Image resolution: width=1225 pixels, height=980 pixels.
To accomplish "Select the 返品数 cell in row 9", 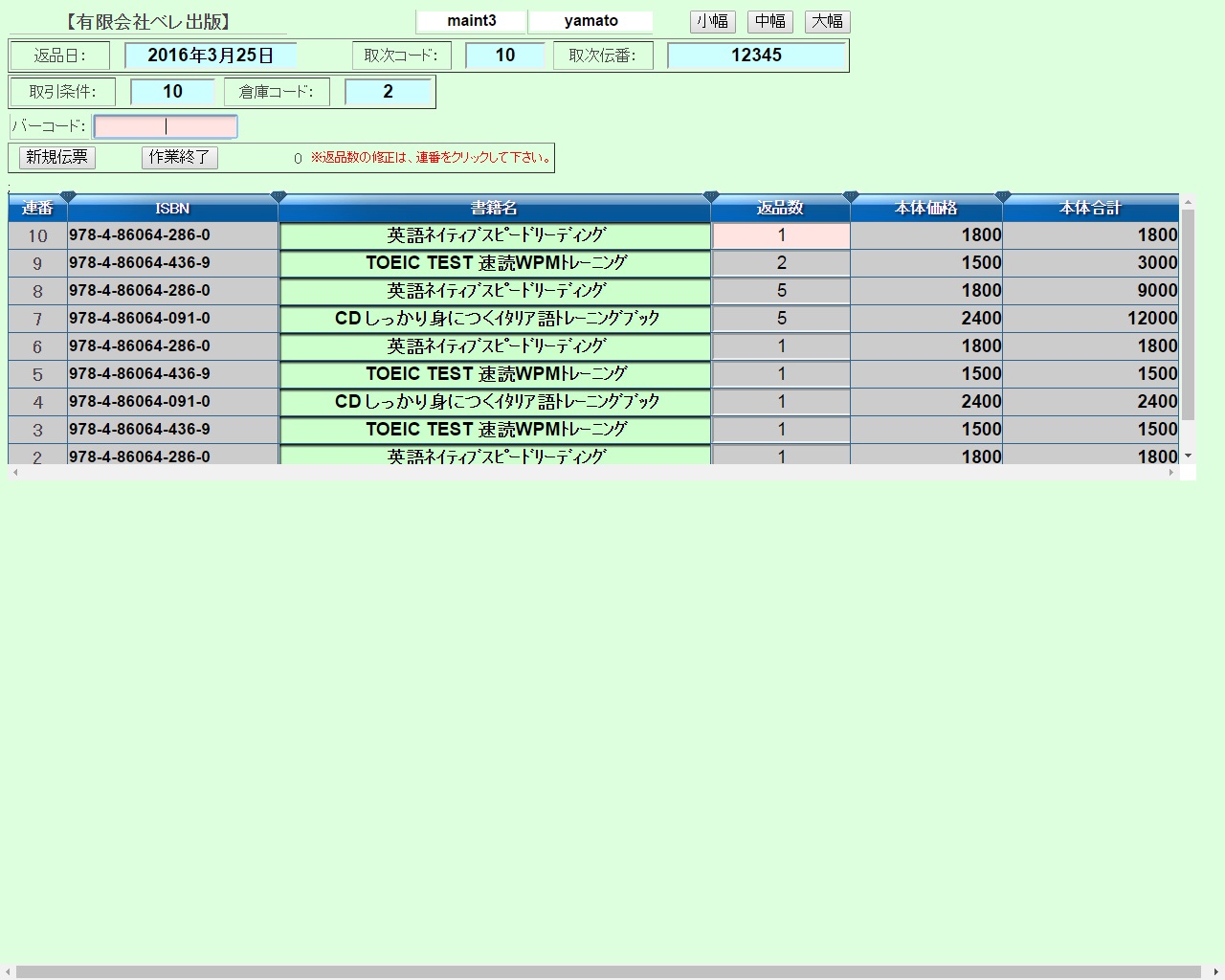I will tap(781, 263).
